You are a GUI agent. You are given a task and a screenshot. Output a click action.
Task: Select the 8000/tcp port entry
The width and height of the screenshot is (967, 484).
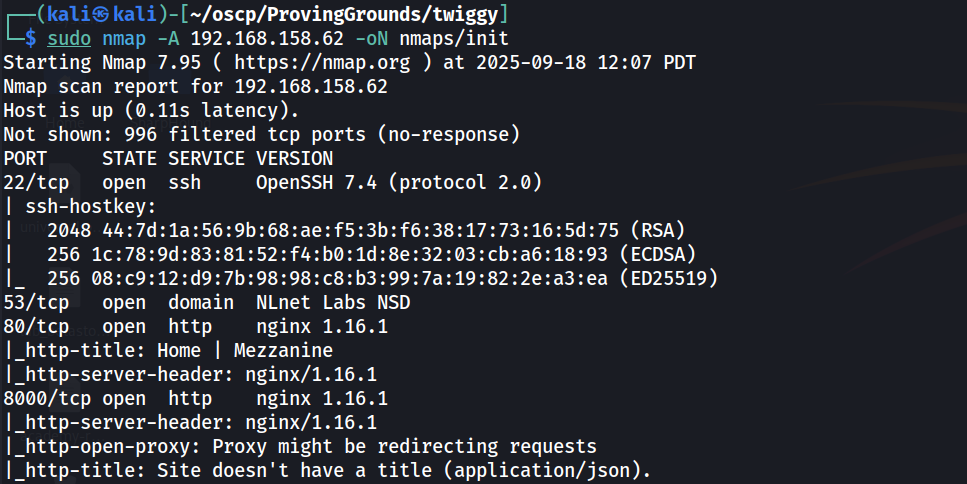coord(42,397)
